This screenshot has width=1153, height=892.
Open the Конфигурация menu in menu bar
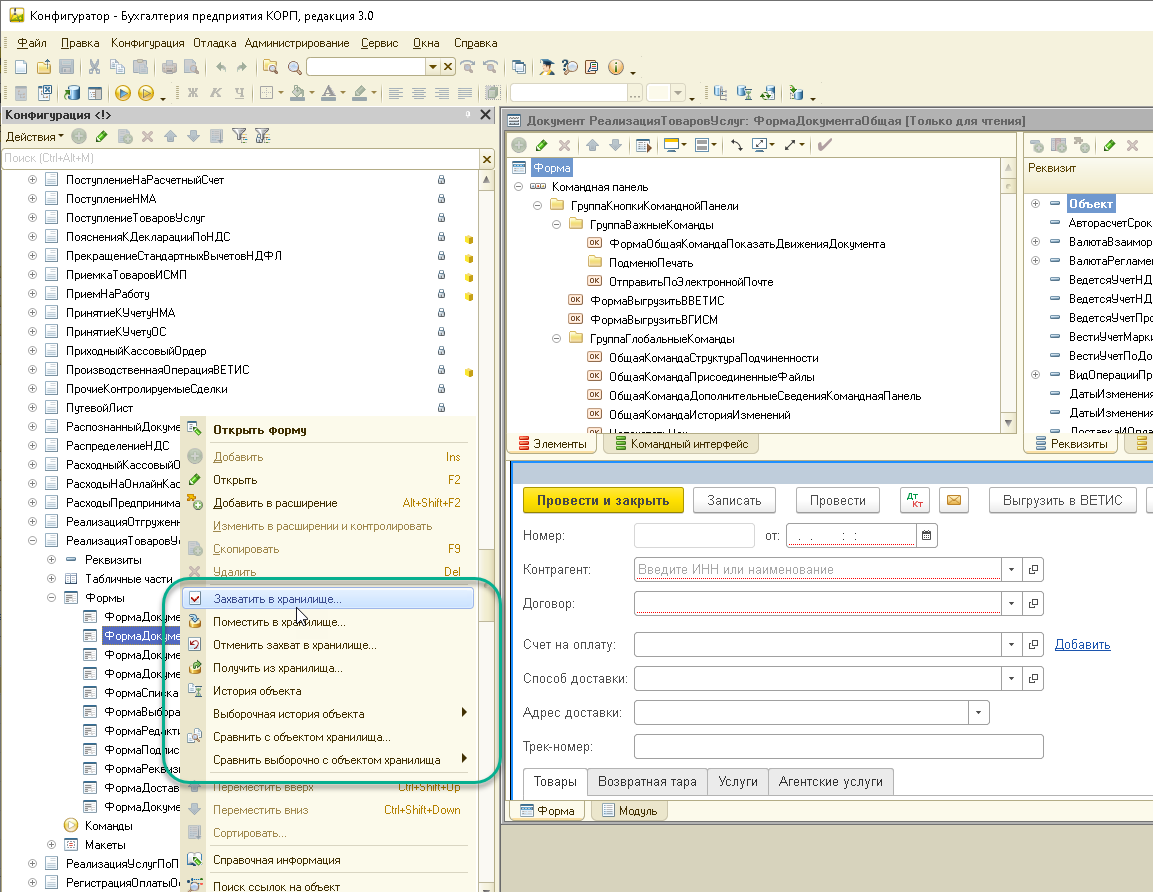(147, 43)
